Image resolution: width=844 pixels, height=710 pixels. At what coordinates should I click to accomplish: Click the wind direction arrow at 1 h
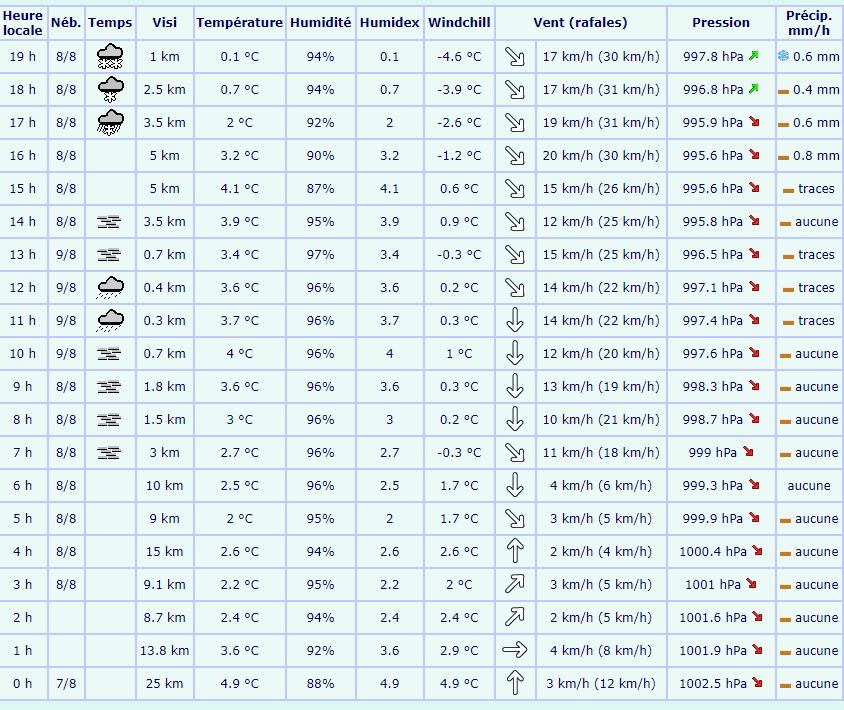[x=514, y=651]
